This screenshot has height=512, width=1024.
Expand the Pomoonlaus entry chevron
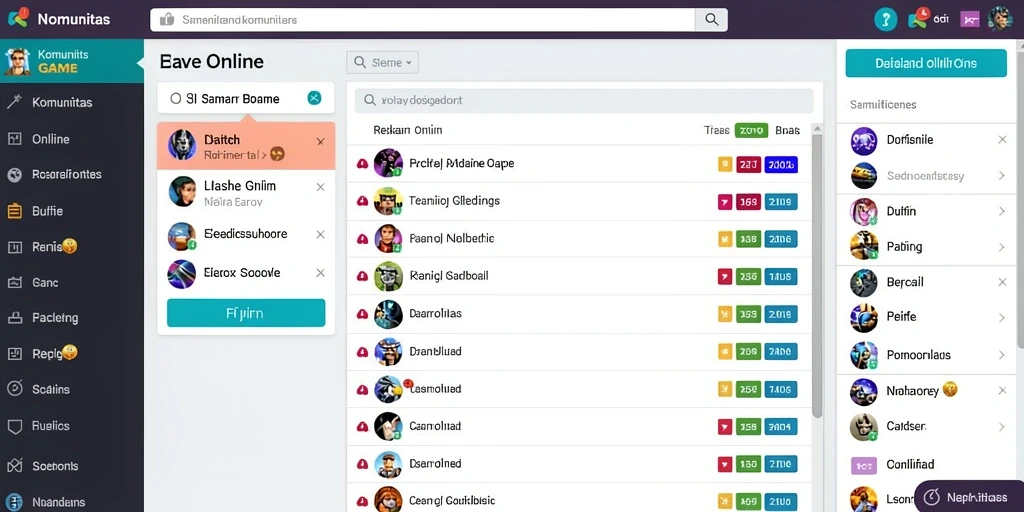1002,355
